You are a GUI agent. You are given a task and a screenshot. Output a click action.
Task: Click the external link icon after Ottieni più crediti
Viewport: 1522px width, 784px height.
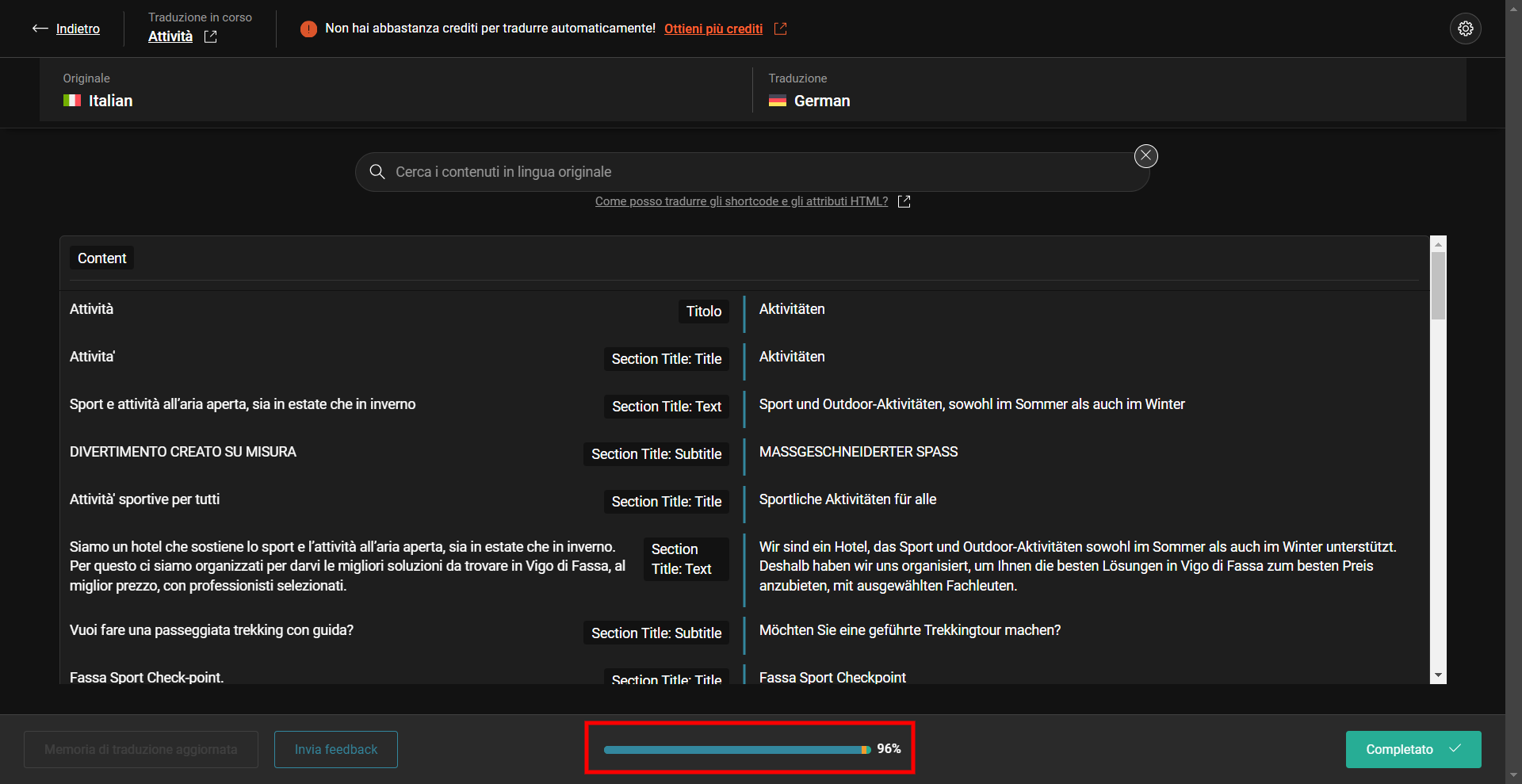780,29
